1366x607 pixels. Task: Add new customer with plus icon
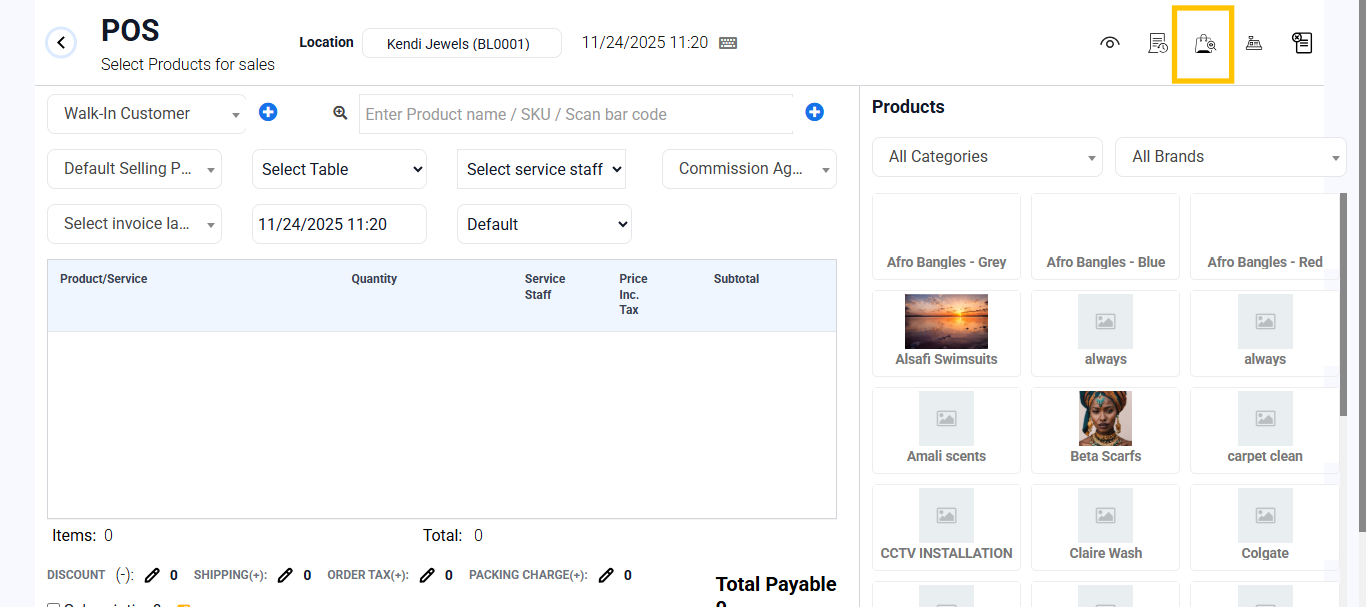pos(268,112)
